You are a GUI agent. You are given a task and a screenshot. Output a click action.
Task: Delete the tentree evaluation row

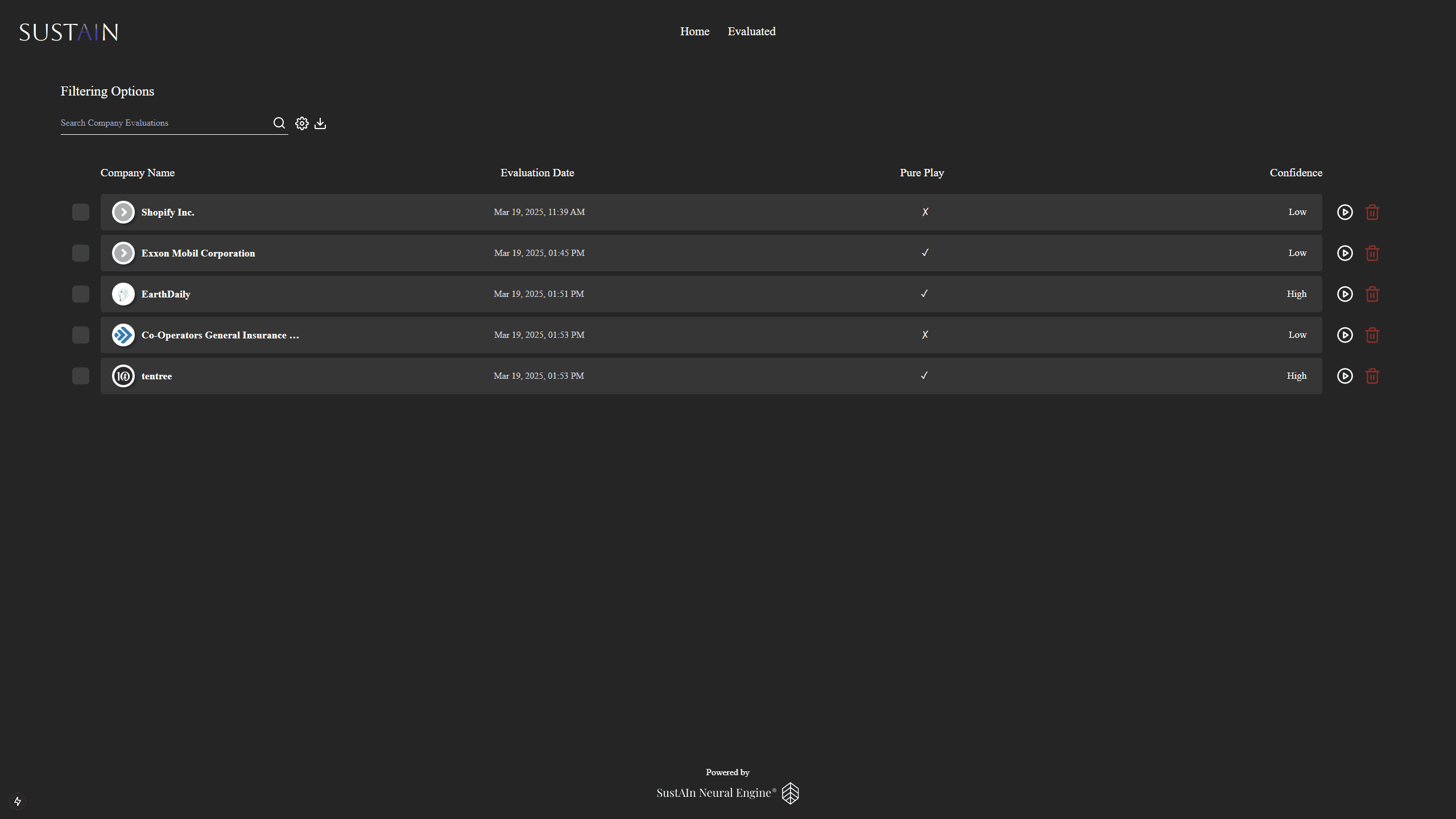click(x=1372, y=376)
